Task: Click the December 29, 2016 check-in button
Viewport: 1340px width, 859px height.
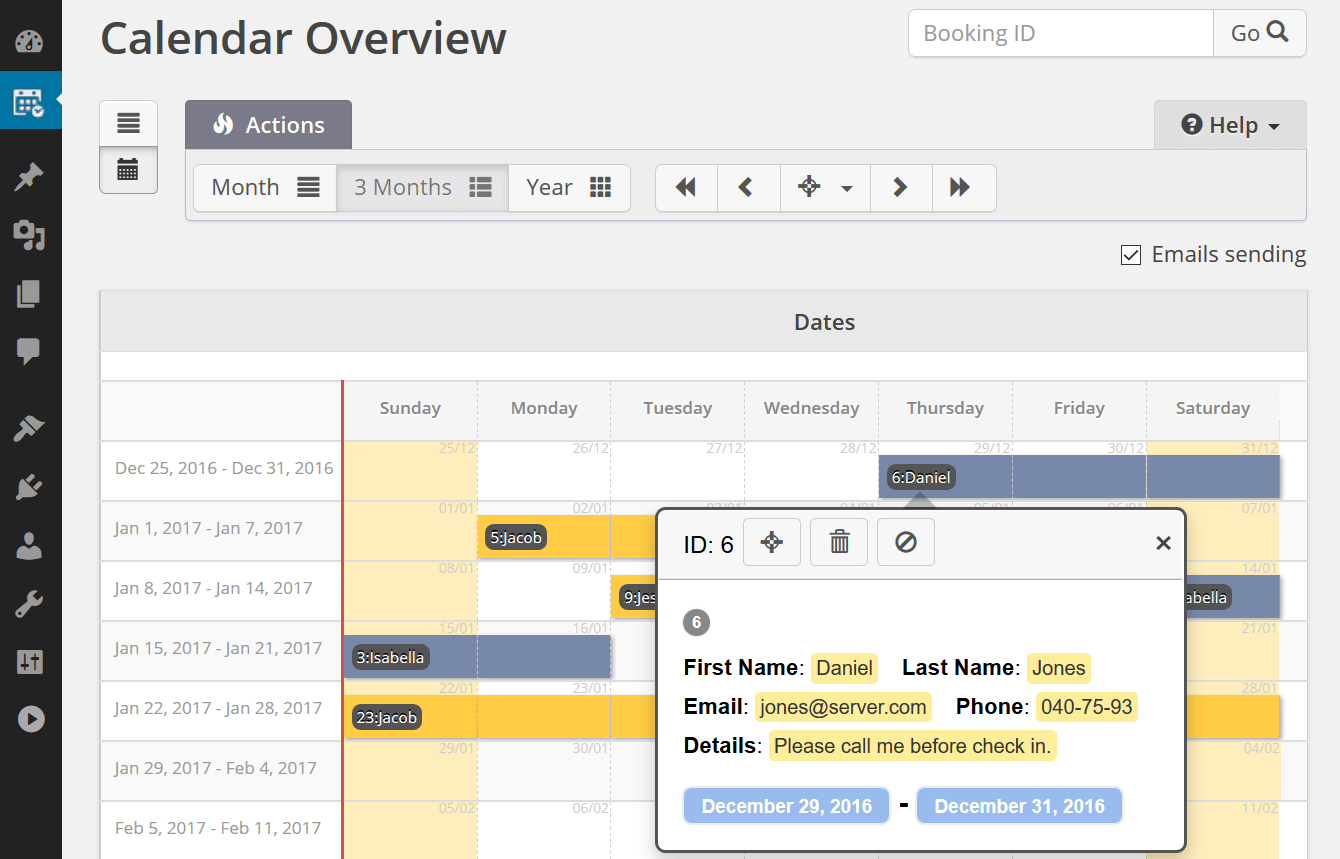Action: 786,805
